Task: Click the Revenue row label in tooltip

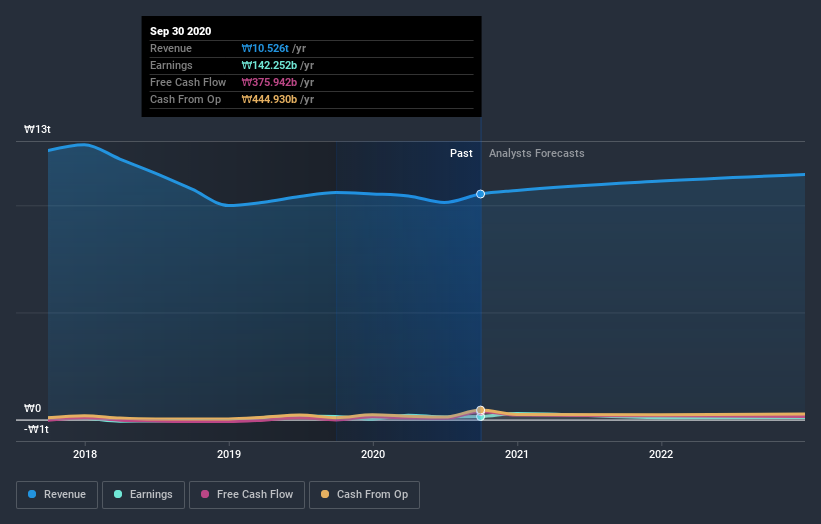Action: click(171, 48)
